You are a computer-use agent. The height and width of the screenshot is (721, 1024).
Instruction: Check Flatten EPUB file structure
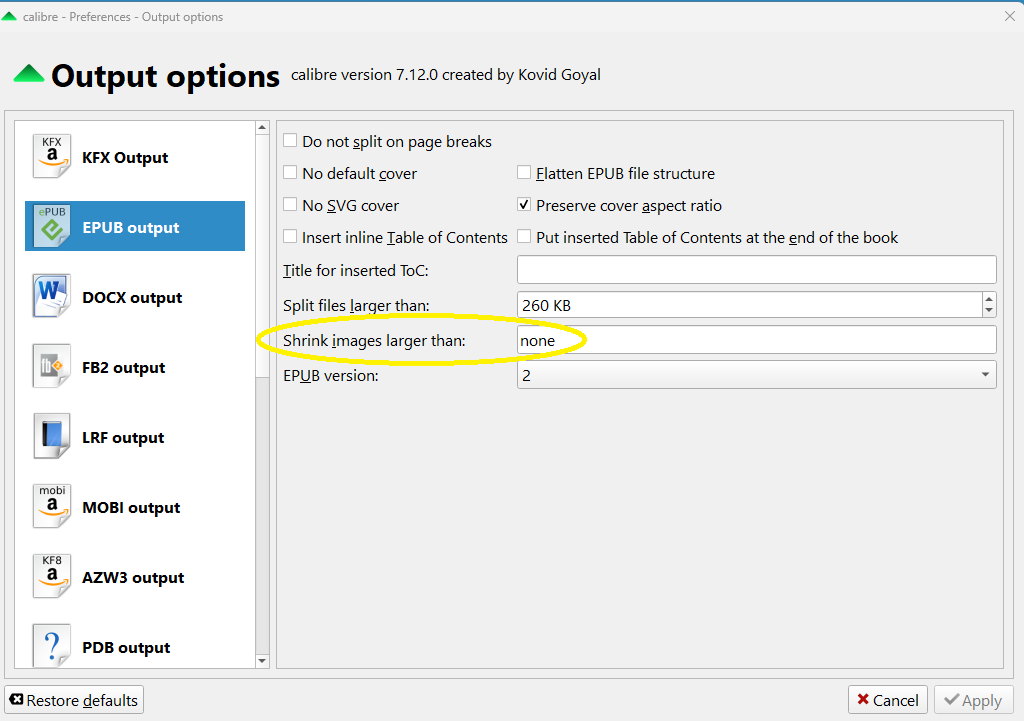(524, 172)
